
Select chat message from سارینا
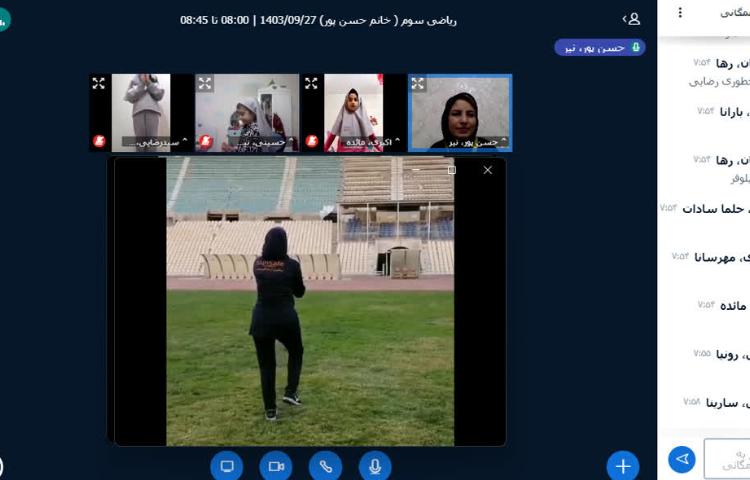coord(717,403)
